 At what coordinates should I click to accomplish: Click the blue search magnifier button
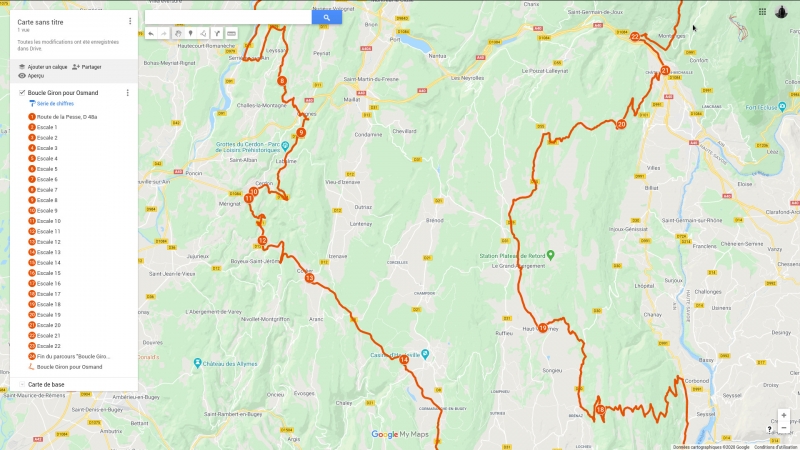pyautogui.click(x=327, y=17)
